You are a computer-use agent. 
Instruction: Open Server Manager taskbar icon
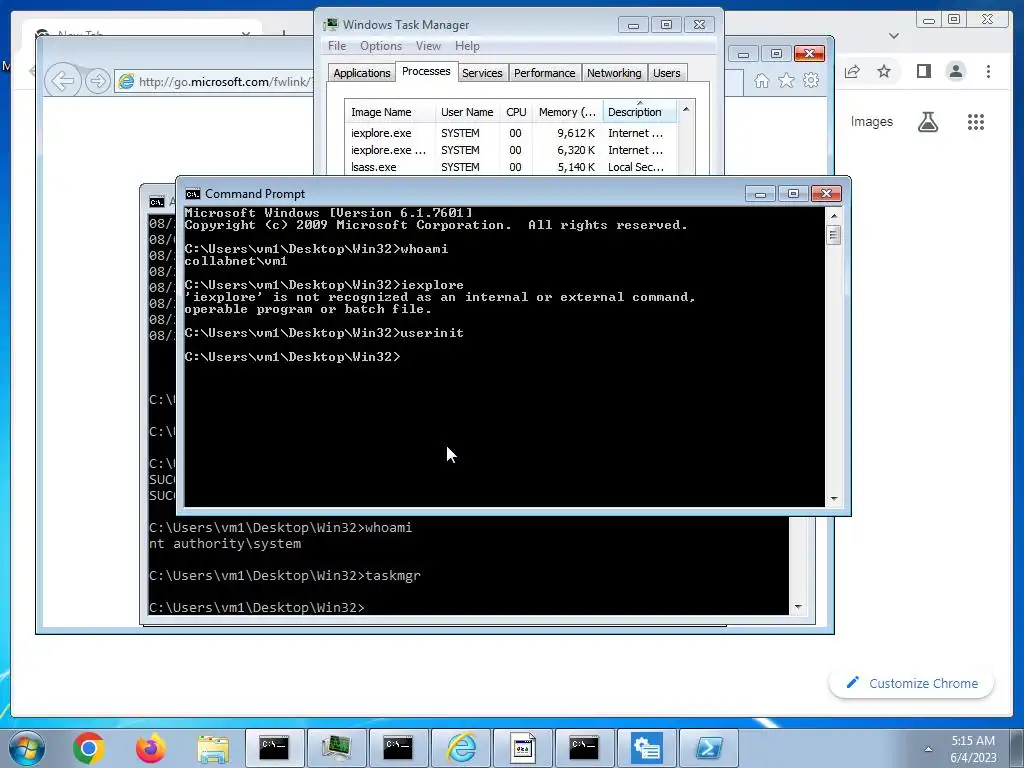tap(647, 748)
